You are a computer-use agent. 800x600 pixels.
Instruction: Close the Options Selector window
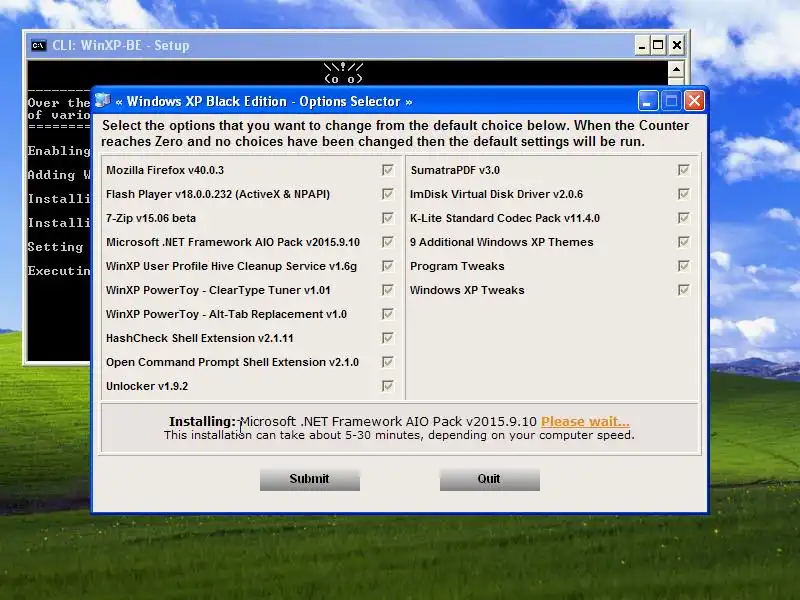click(694, 101)
